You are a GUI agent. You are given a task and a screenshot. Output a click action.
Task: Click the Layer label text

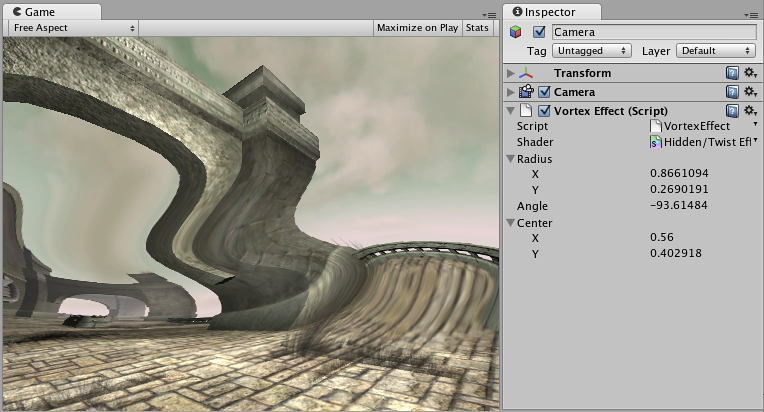click(656, 51)
